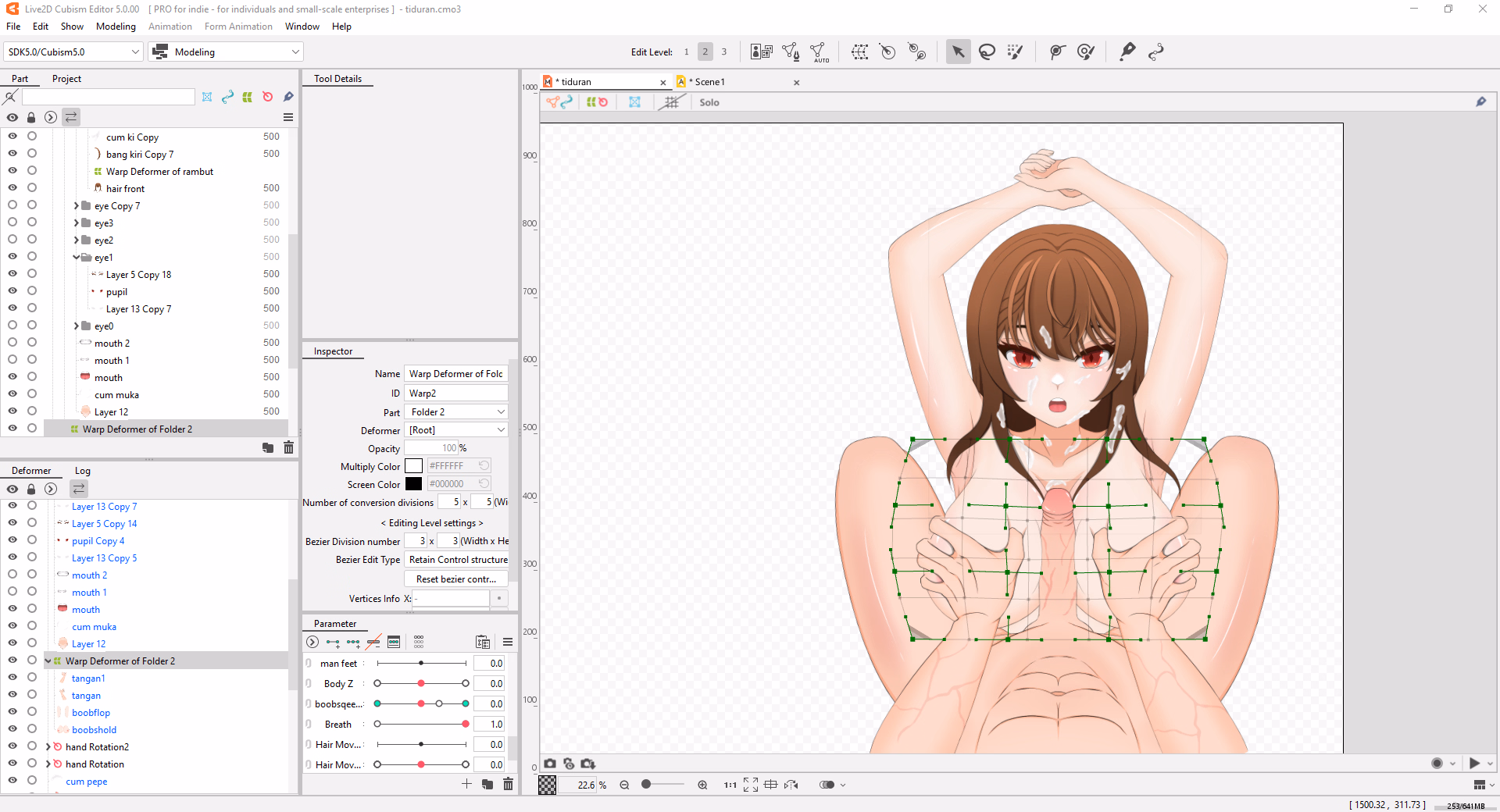Click zoom out magnifier below canvas

(624, 785)
